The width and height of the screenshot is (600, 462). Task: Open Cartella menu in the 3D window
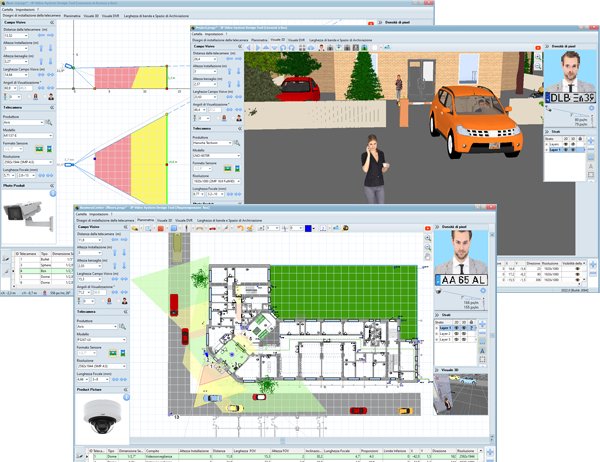coord(198,34)
